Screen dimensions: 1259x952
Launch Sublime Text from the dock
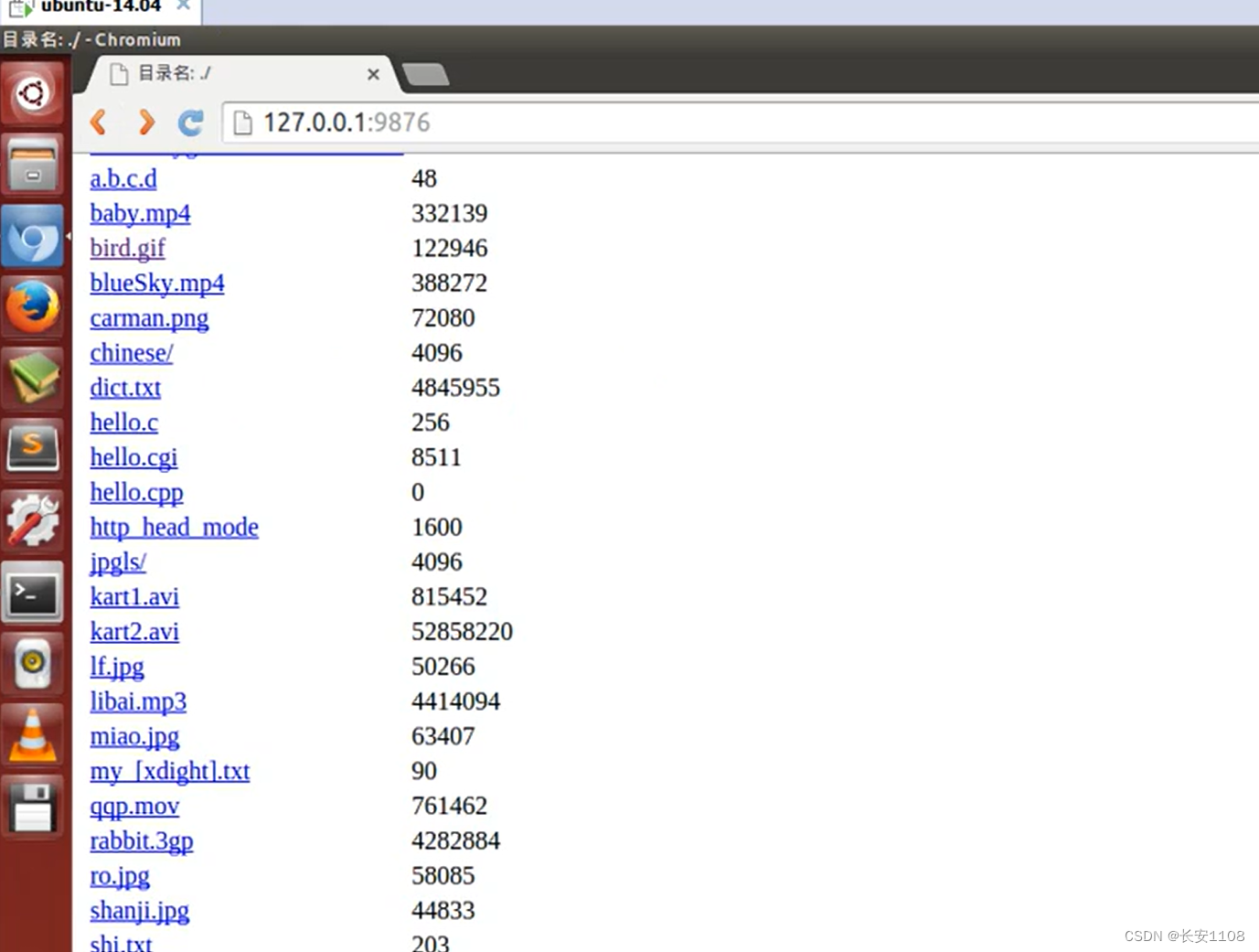[x=33, y=449]
